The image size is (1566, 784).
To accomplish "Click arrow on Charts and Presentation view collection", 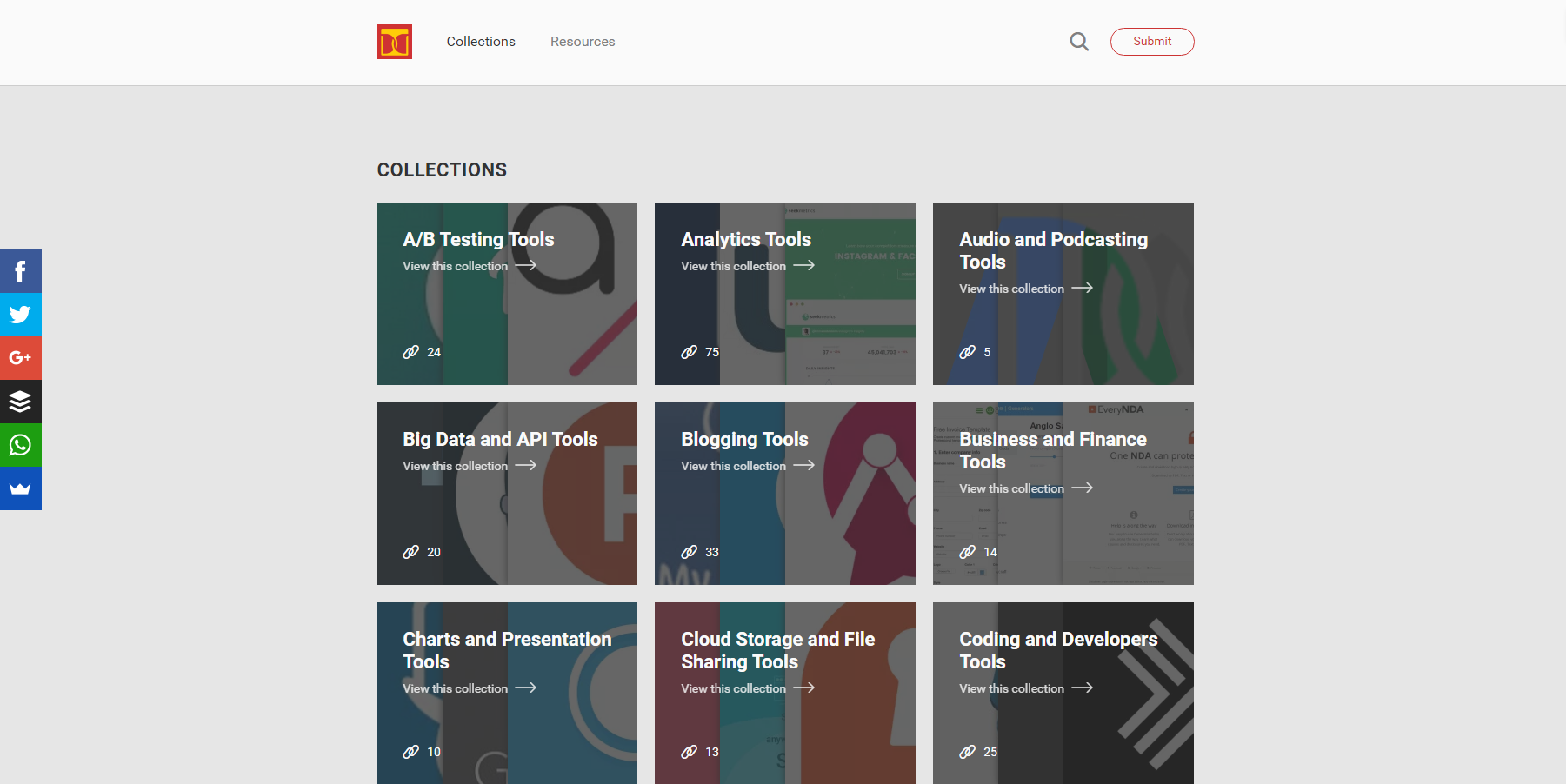I will coord(526,688).
